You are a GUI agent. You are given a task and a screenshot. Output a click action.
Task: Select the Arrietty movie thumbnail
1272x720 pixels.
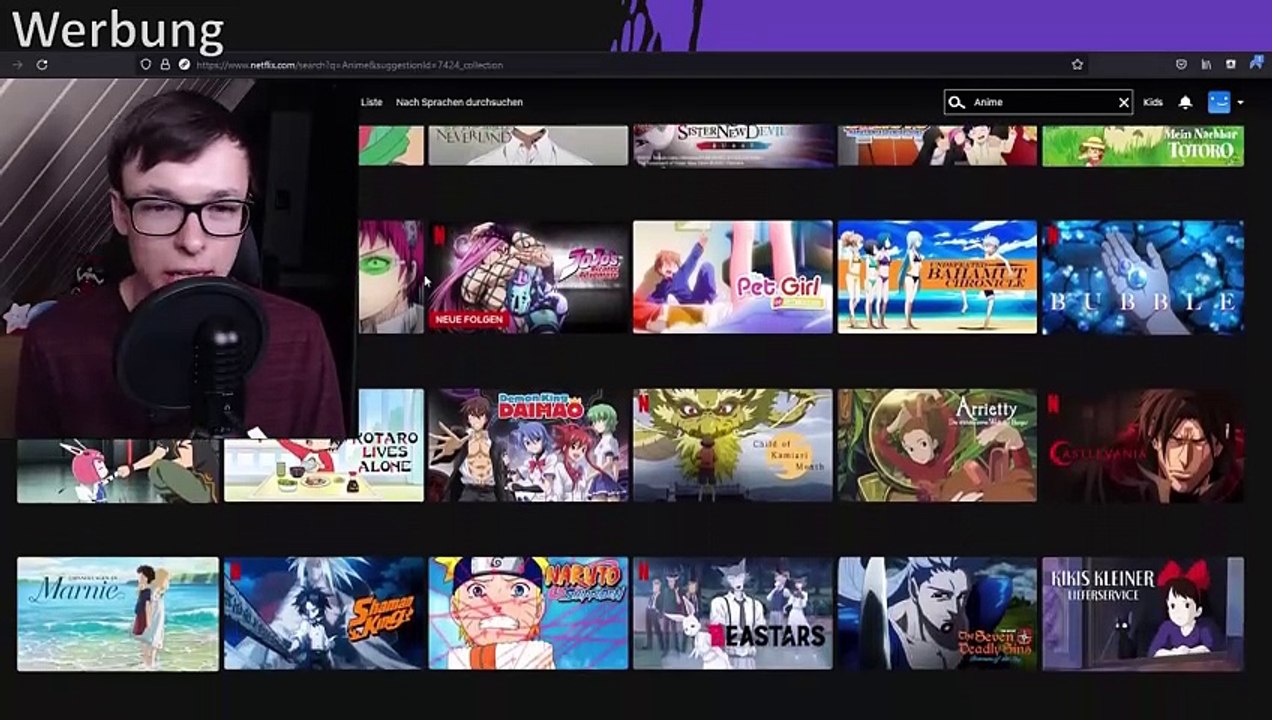(937, 445)
